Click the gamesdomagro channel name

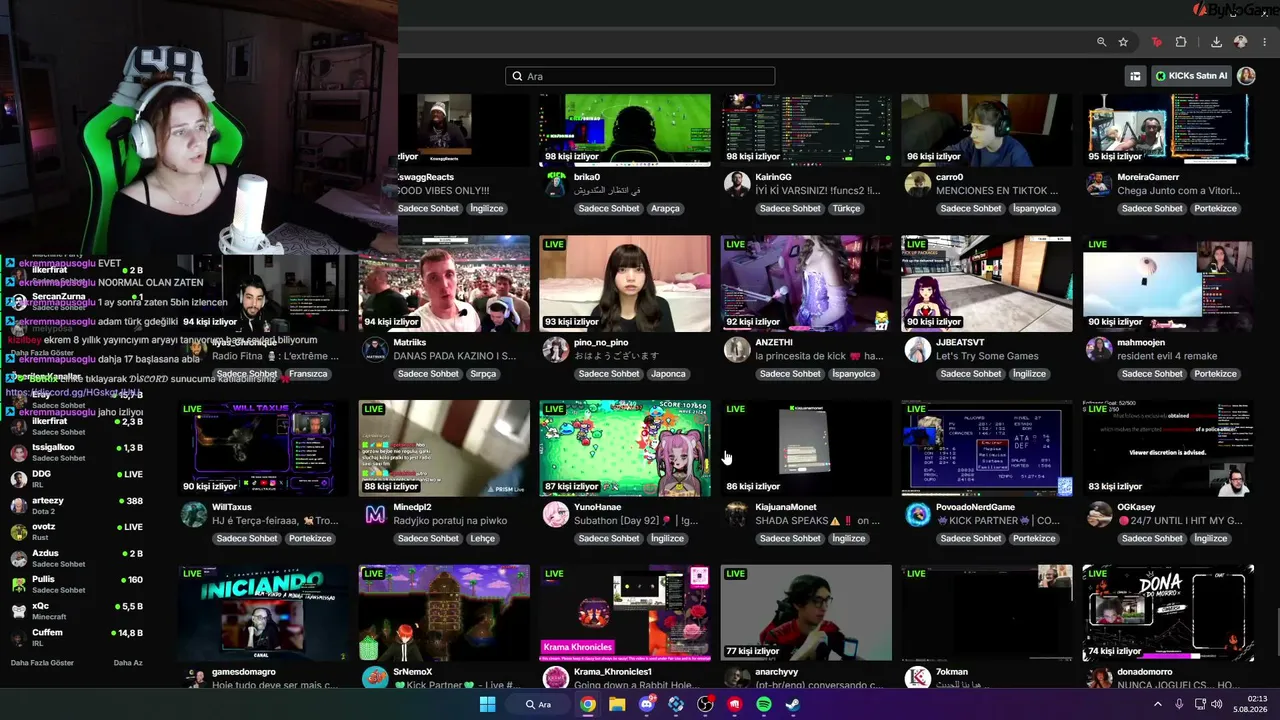coord(244,672)
